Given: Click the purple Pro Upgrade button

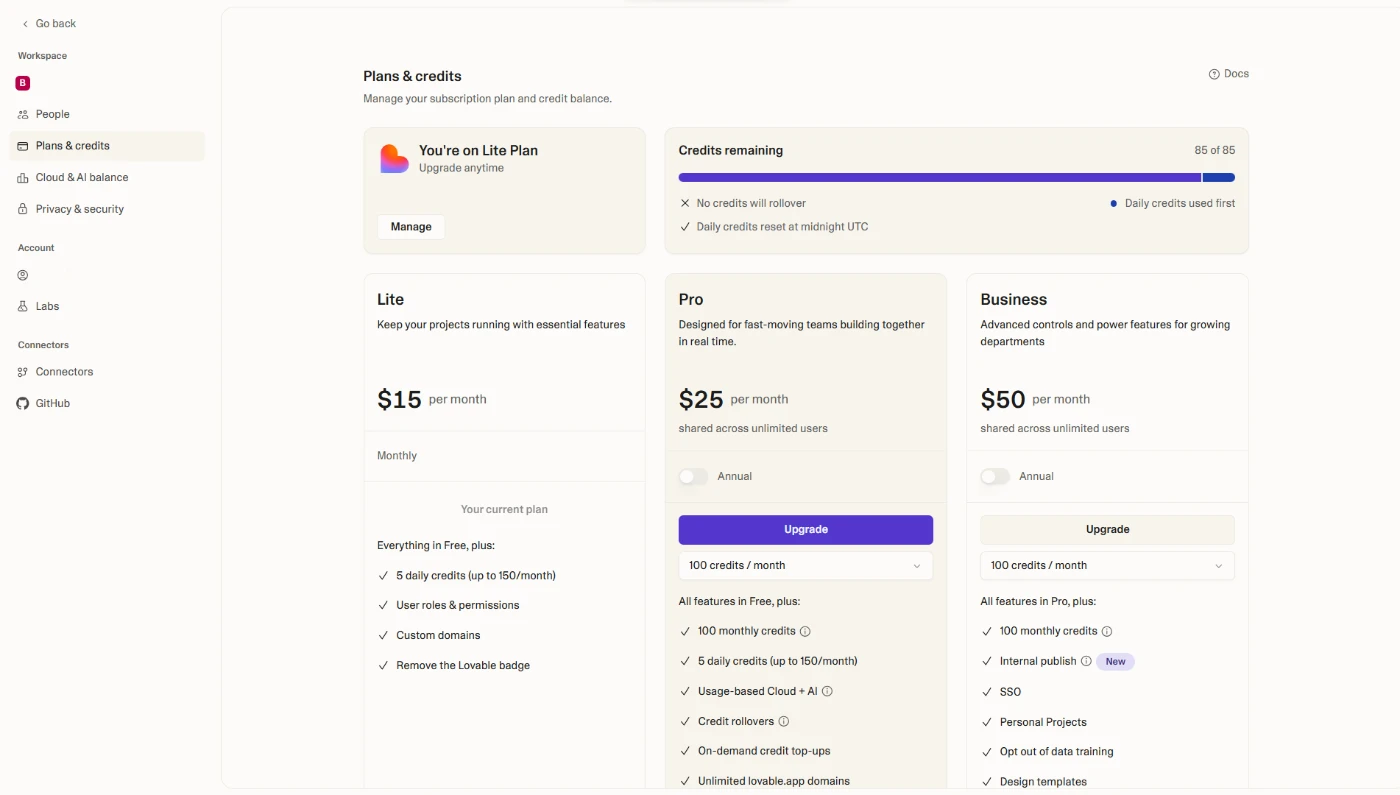Looking at the screenshot, I should click(x=805, y=529).
